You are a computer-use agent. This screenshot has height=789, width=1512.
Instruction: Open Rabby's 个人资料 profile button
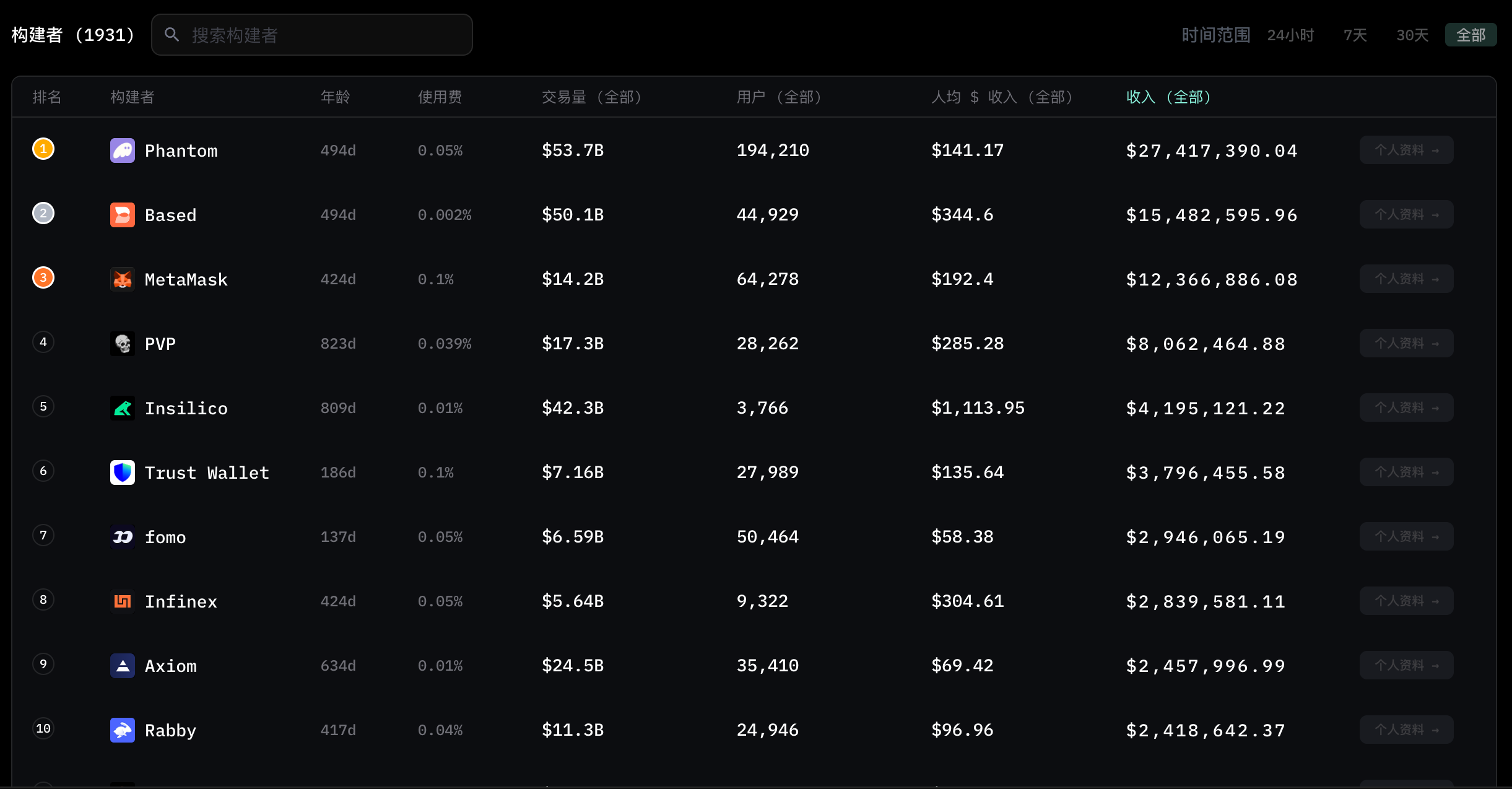(x=1406, y=730)
